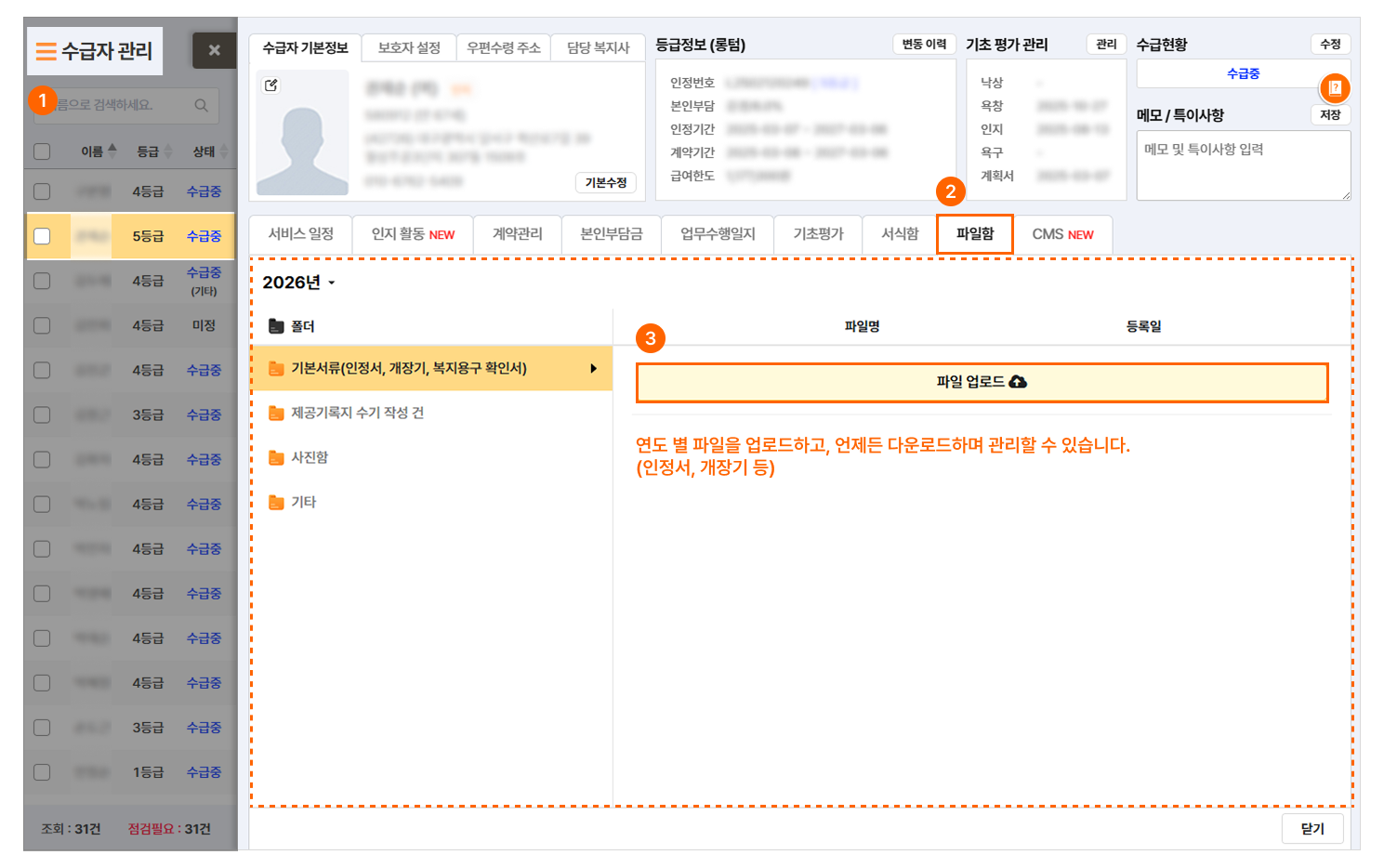This screenshot has height=868, width=1384.
Task: Open the 2026년 year dropdown
Action: click(x=298, y=283)
